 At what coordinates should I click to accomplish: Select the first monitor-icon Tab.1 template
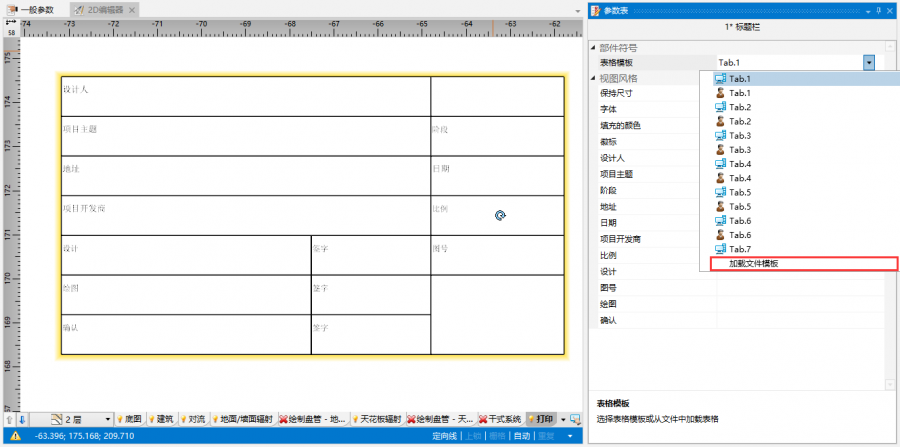(x=739, y=79)
